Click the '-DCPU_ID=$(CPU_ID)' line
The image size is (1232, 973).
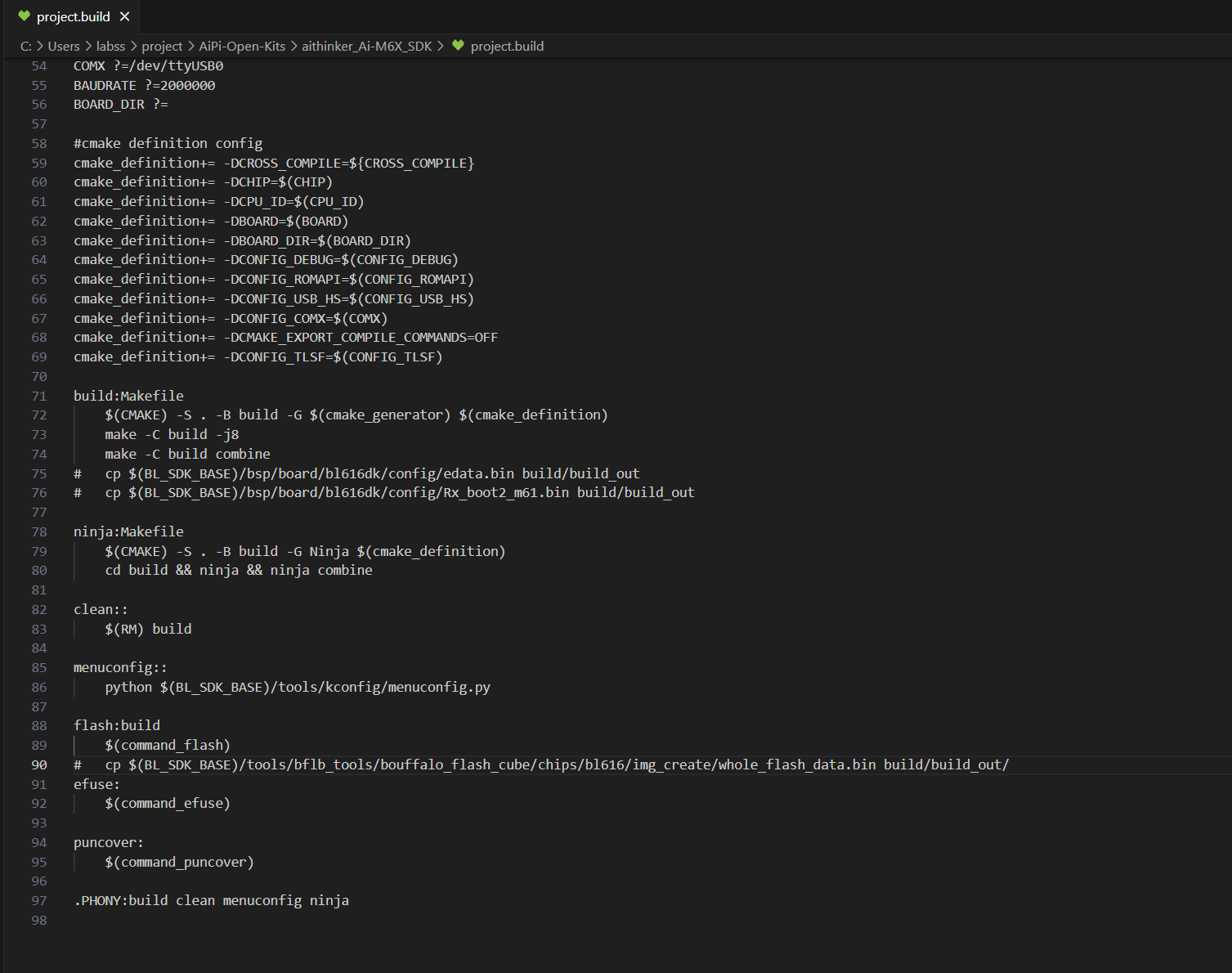pyautogui.click(x=218, y=202)
